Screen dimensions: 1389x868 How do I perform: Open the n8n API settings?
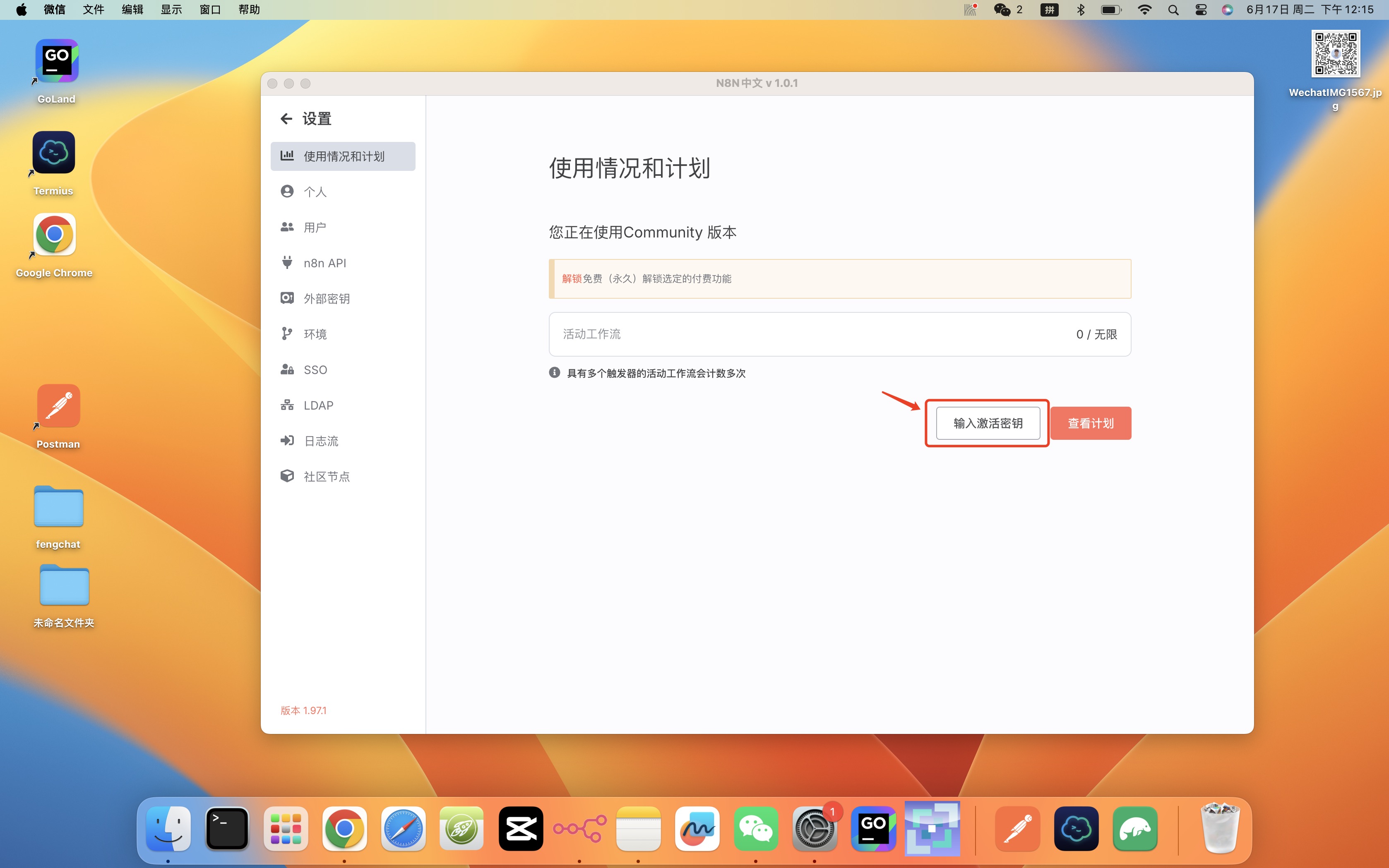(x=343, y=263)
